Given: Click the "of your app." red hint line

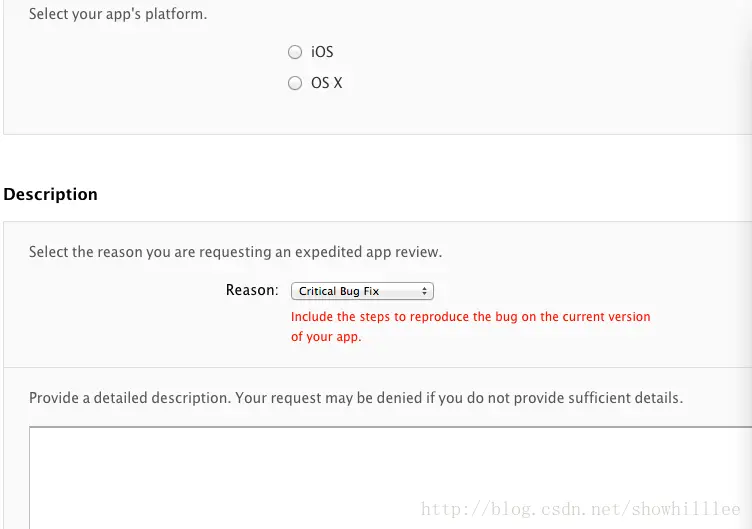Looking at the screenshot, I should point(326,337).
